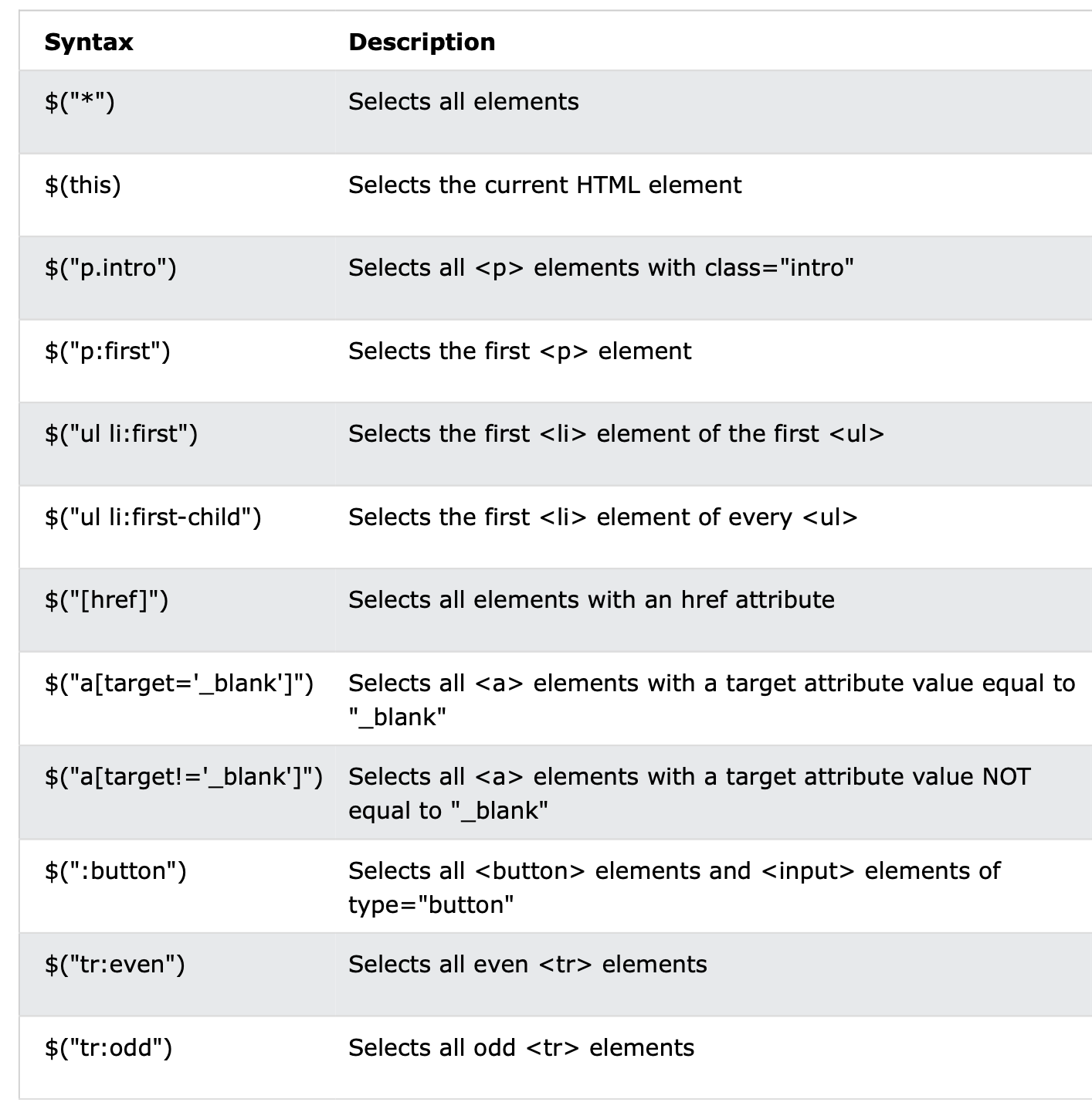Click the $("a[target!='_blank']") syntax cell
Image resolution: width=1092 pixels, height=1106 pixels.
click(x=184, y=777)
